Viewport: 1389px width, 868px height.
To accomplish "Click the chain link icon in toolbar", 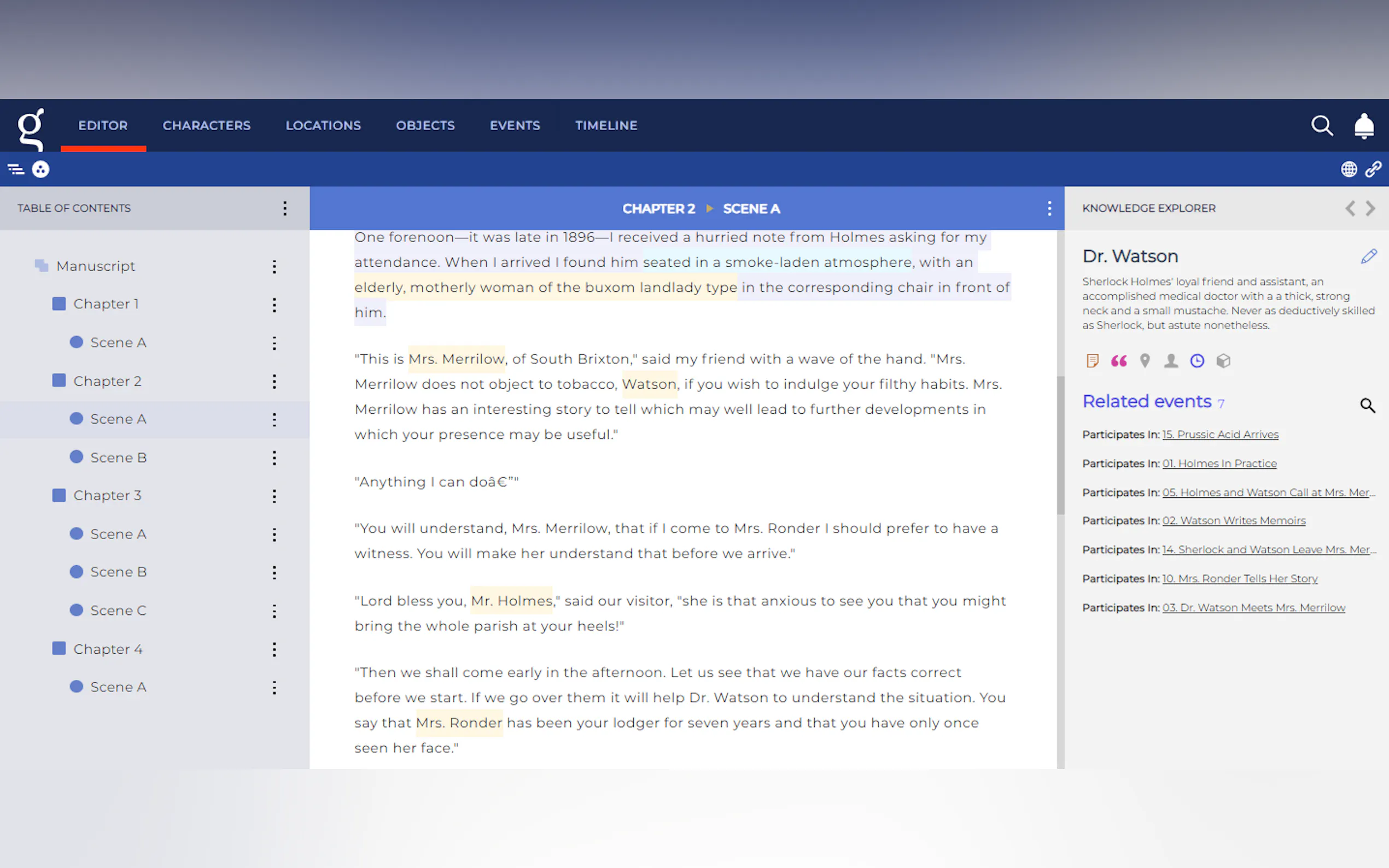I will click(1373, 169).
